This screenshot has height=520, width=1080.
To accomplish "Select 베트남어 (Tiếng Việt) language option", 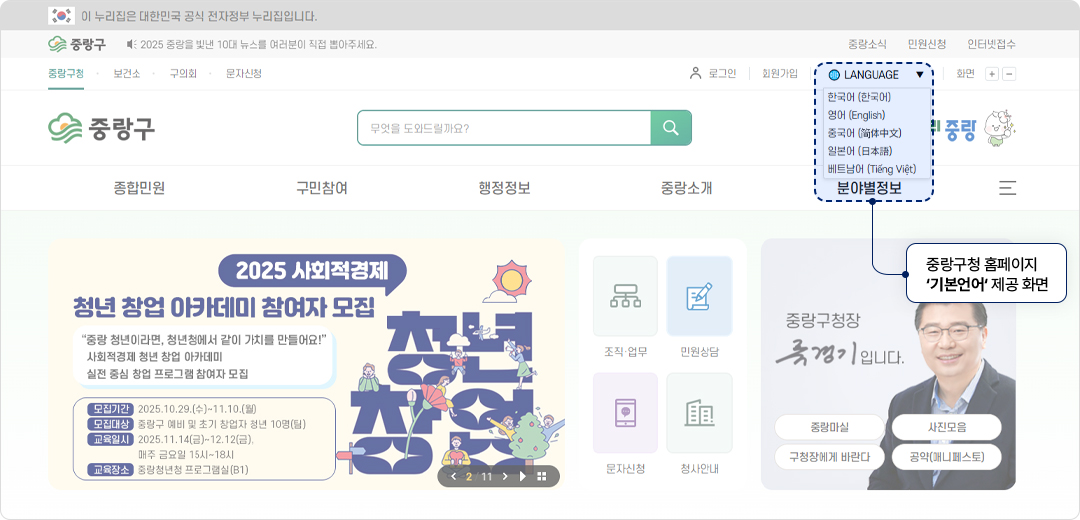I will pyautogui.click(x=872, y=169).
